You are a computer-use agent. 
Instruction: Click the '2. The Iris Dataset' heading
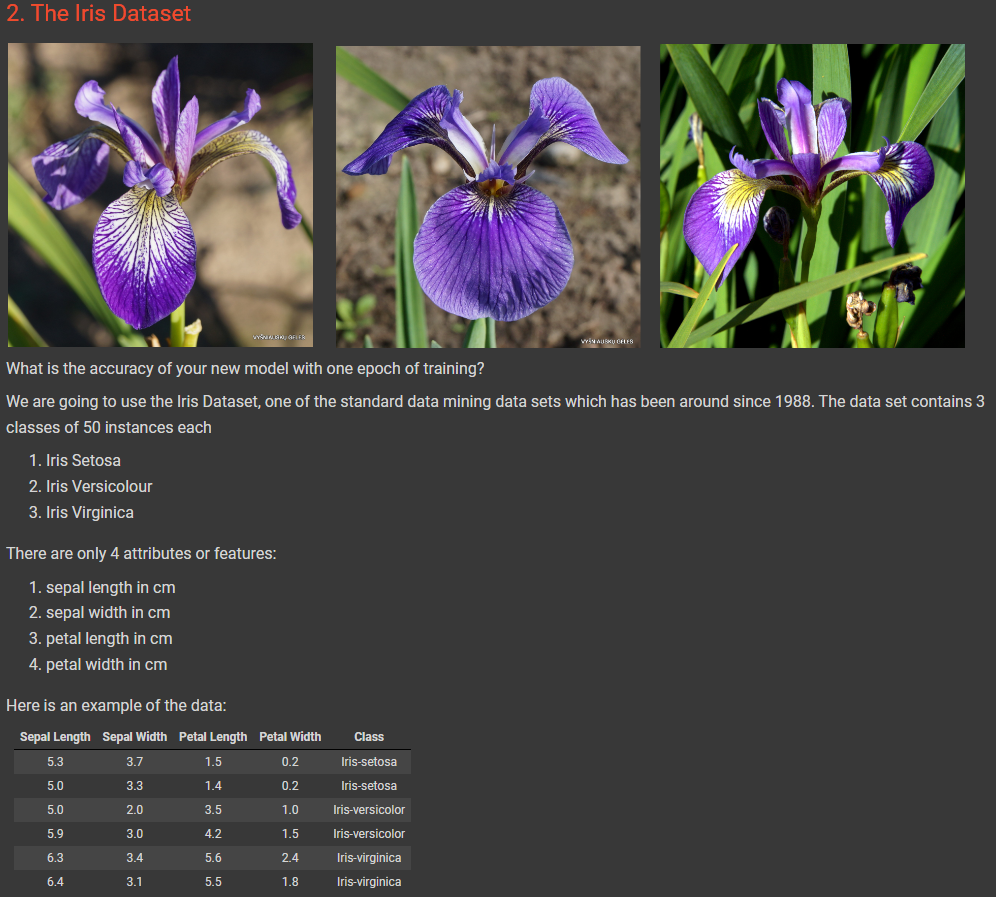coord(98,13)
